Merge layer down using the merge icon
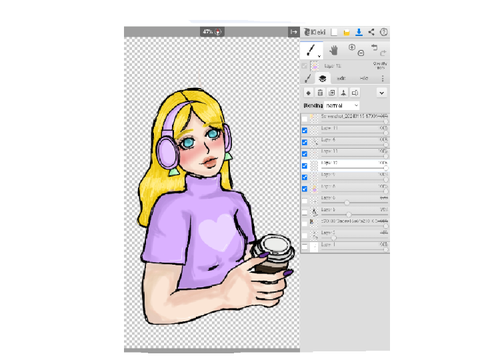Viewport: 480px width, 360px height. (343, 93)
